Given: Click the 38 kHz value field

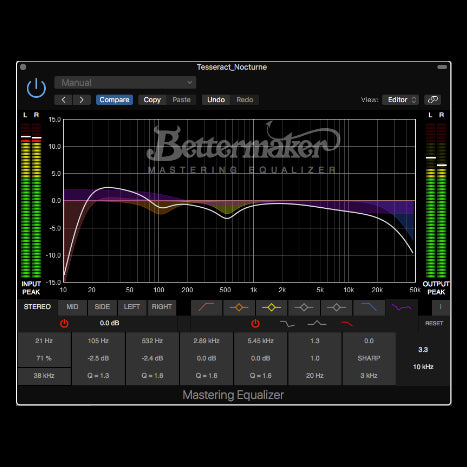Looking at the screenshot, I should point(44,376).
